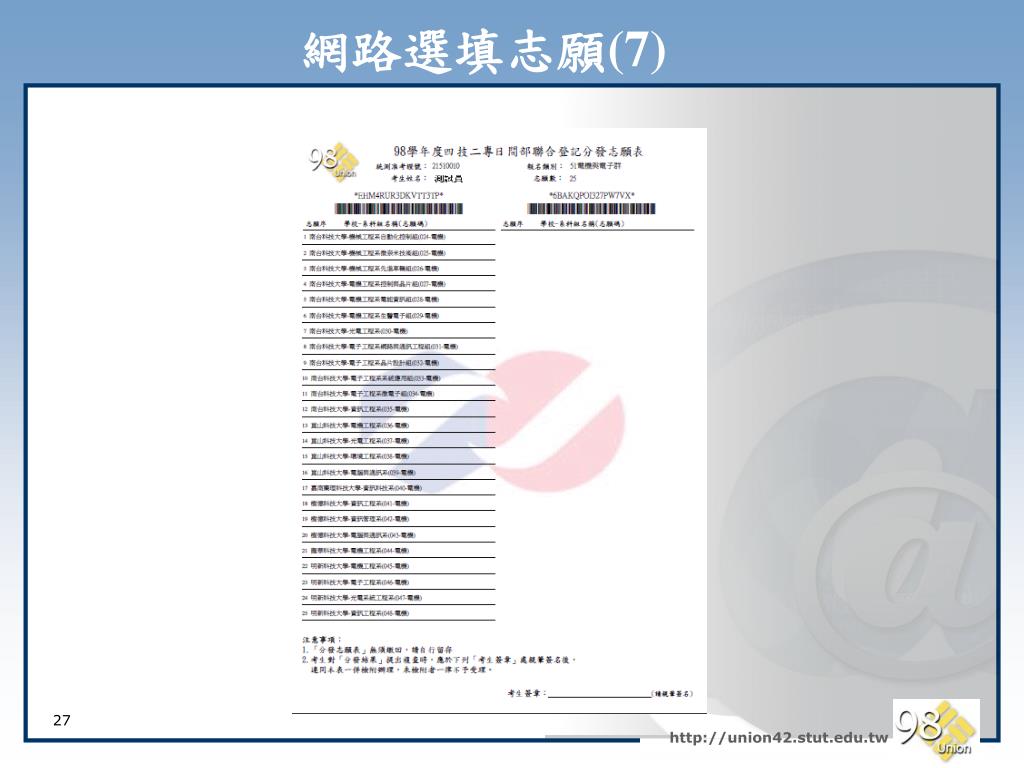The width and height of the screenshot is (1024, 768).
Task: Select choice row 16 with code 039-電機
Action: (398, 472)
